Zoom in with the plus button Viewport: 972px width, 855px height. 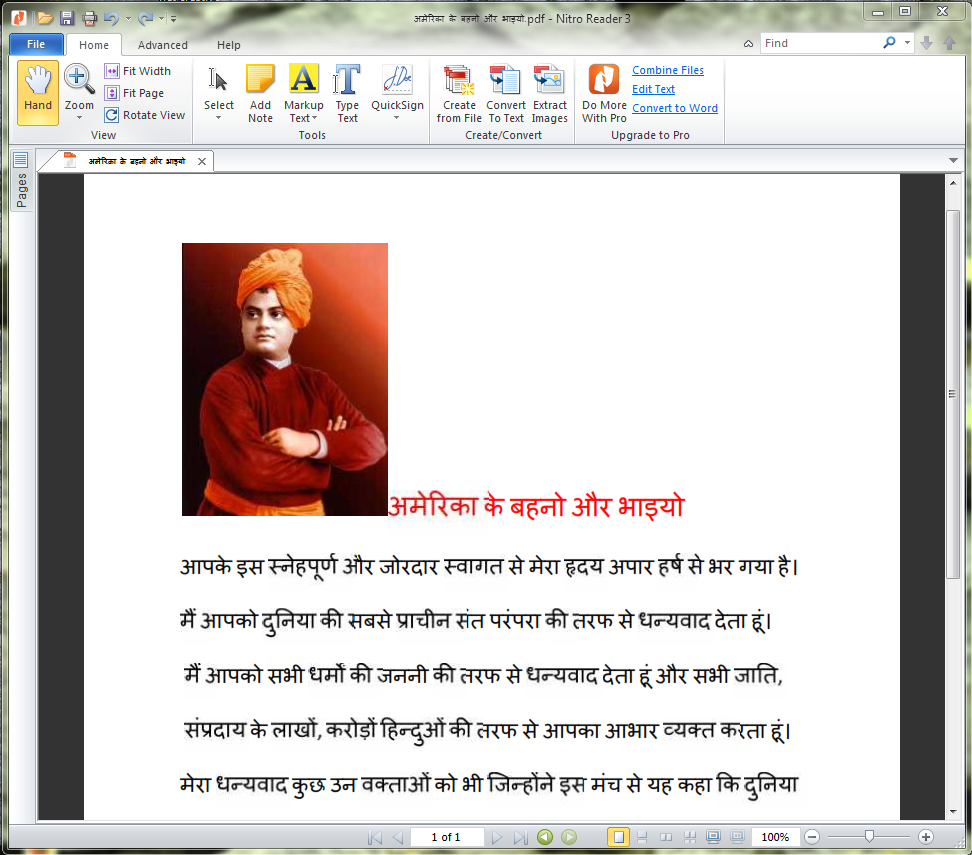pyautogui.click(x=926, y=837)
